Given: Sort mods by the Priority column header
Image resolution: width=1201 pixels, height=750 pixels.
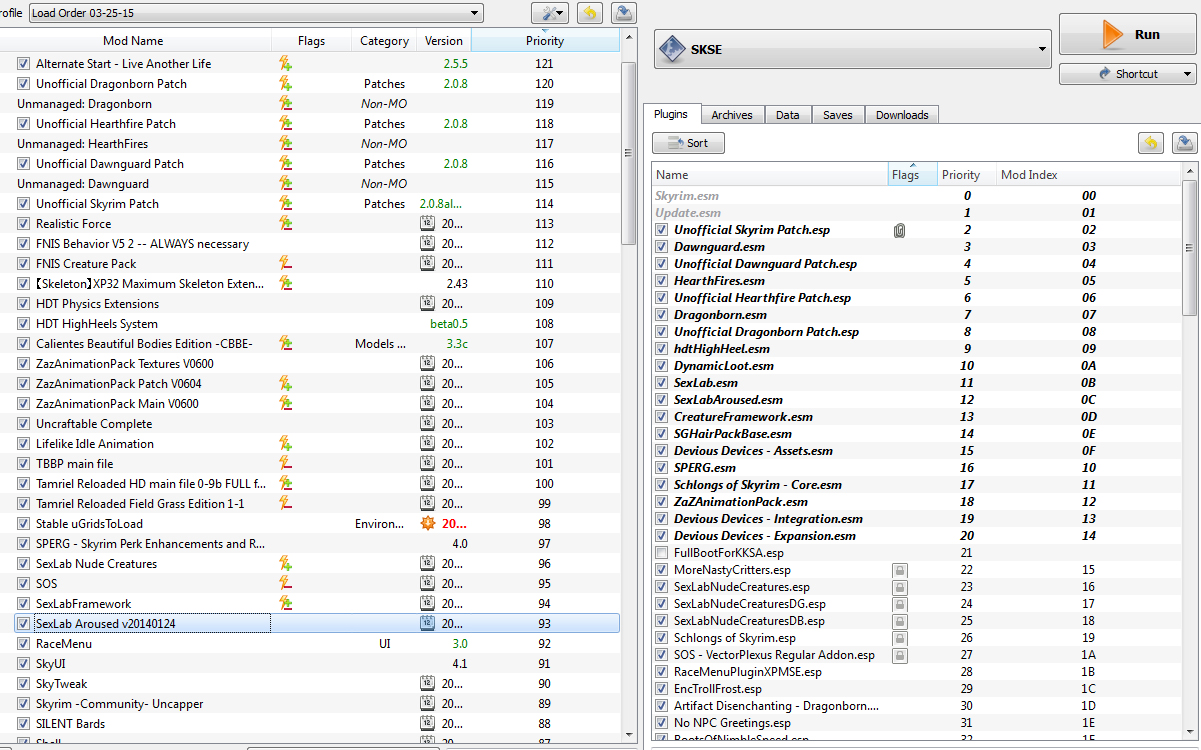Looking at the screenshot, I should click(545, 41).
